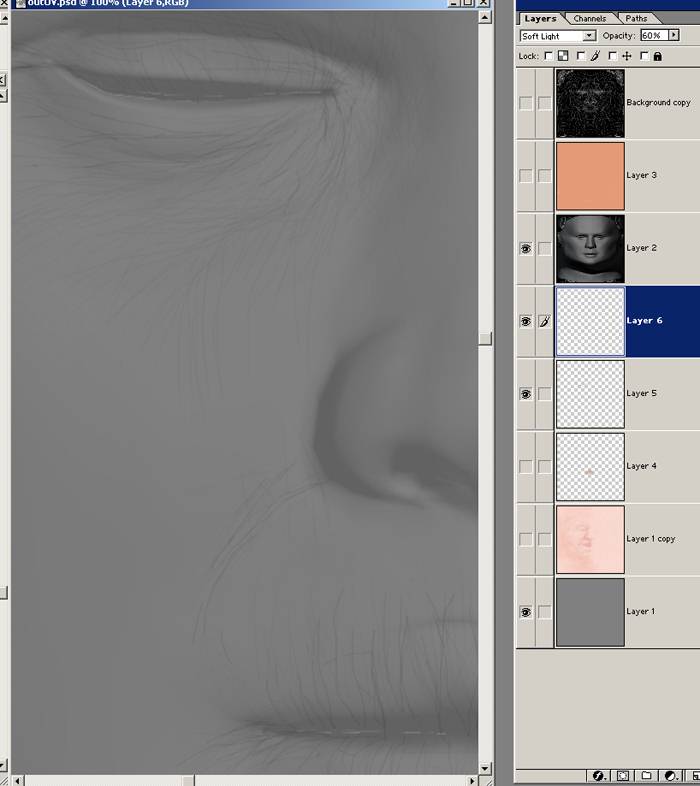Enable lock transparent pixels checkbox
Screen dimensions: 700x786
(549, 56)
